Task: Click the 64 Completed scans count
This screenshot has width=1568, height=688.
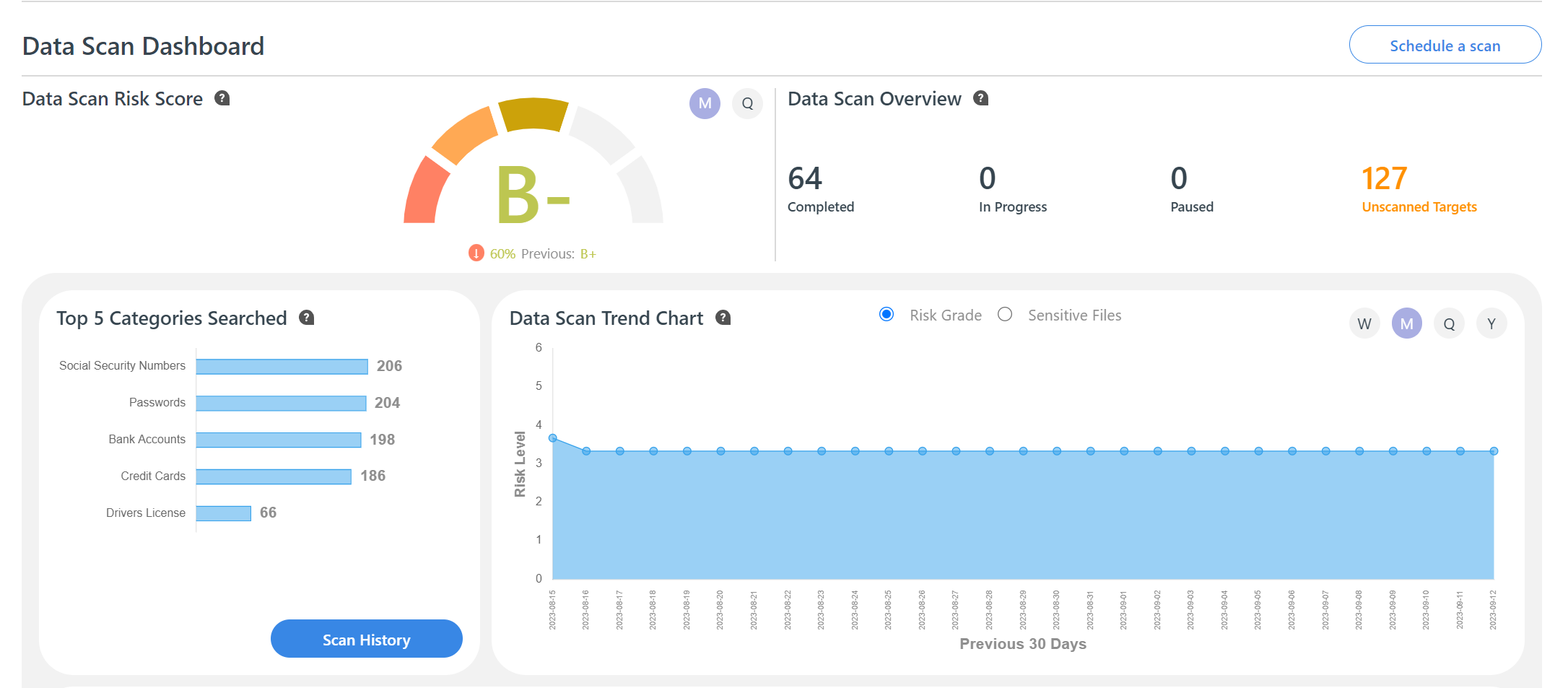Action: coord(805,179)
